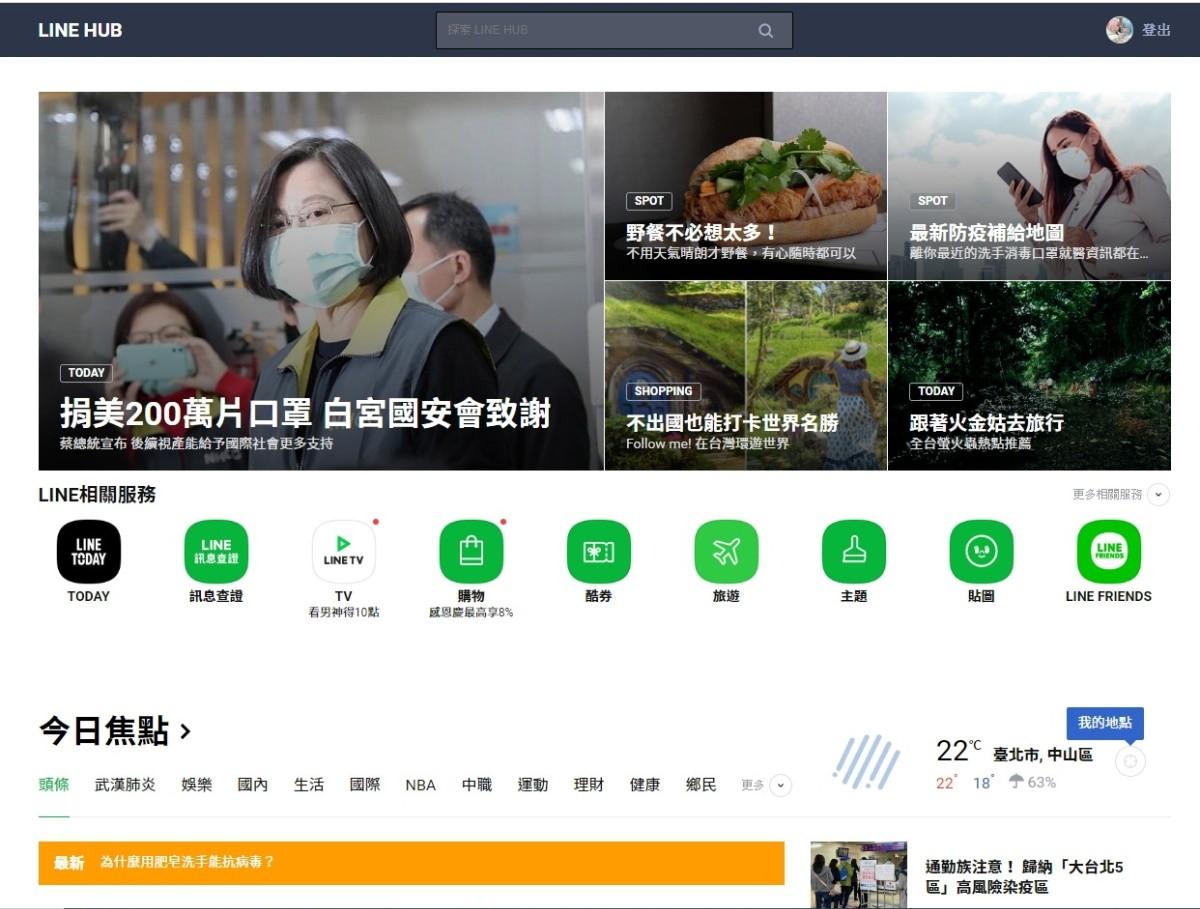Open the 購物 shopping bag icon
Screen dimensions: 1200x909
click(471, 552)
